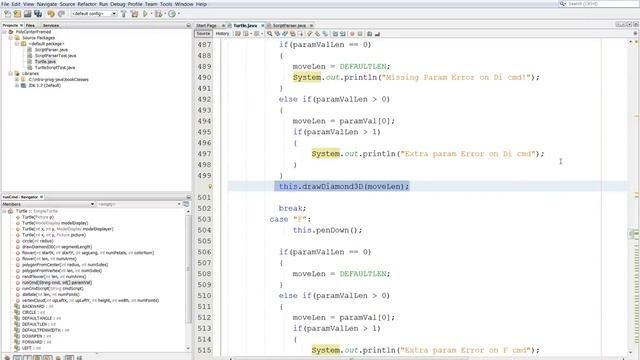Collapse the PolyCenterFramed project node
The height and width of the screenshot is (360, 640).
pos(4,32)
